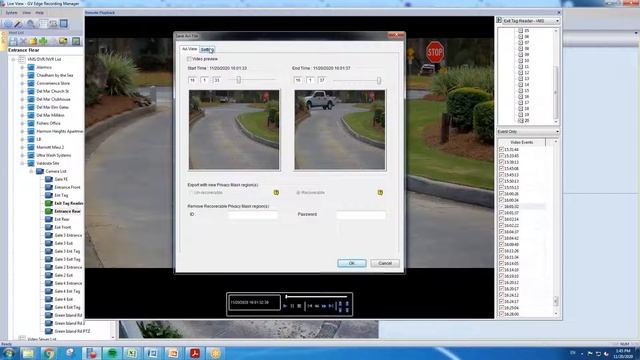Viewport: 640px width, 360px height.
Task: Click the green grid icon in Host List toolbar
Action: coord(76,41)
